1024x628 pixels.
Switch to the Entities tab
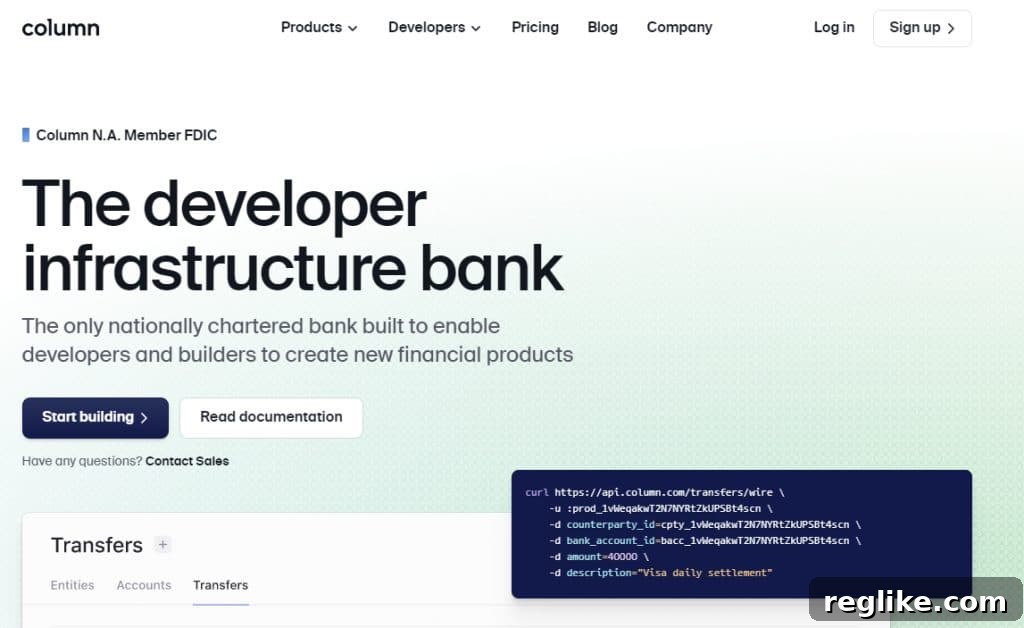[x=72, y=585]
